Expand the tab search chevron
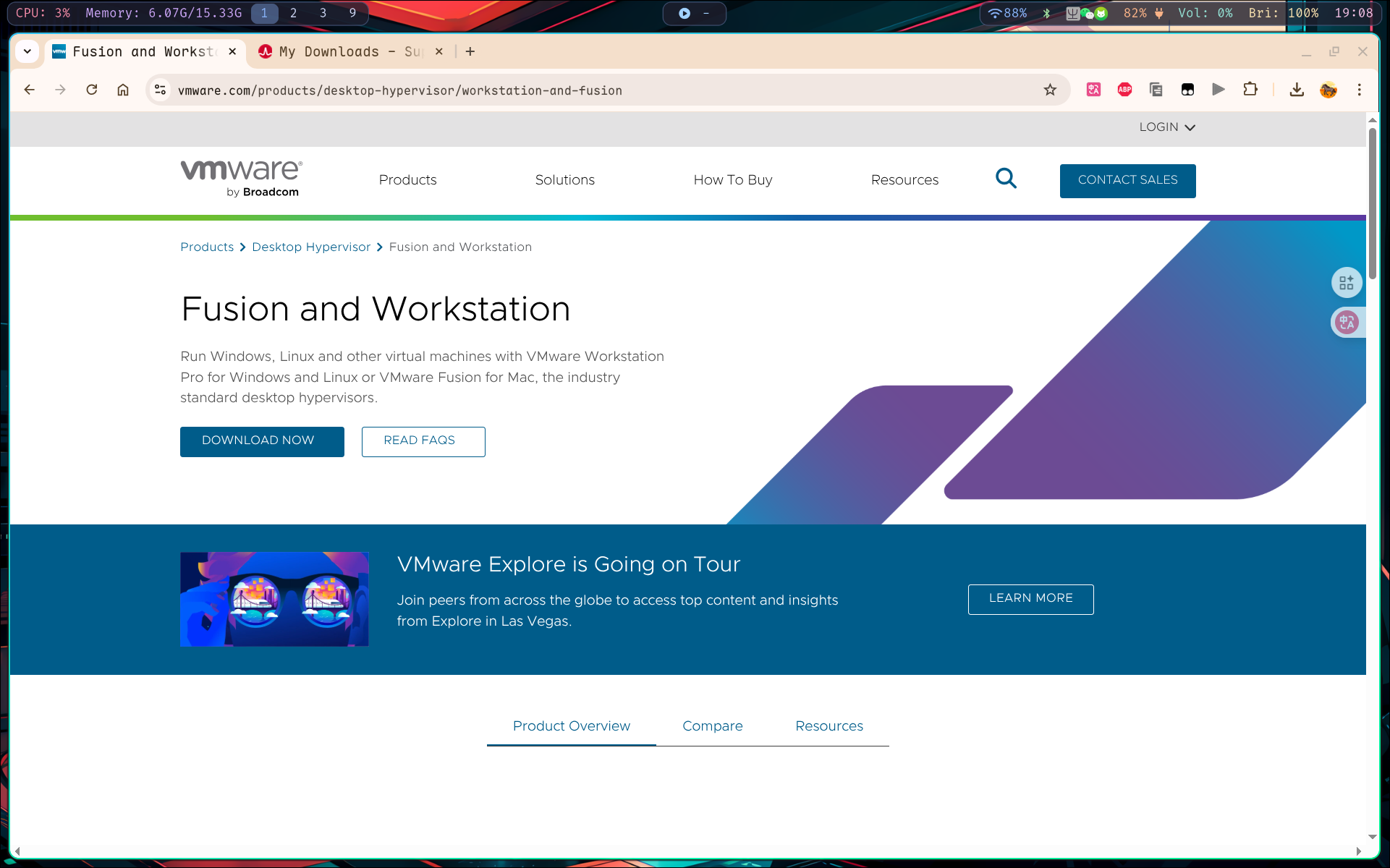Screen dimensions: 1390x868 pos(27,51)
